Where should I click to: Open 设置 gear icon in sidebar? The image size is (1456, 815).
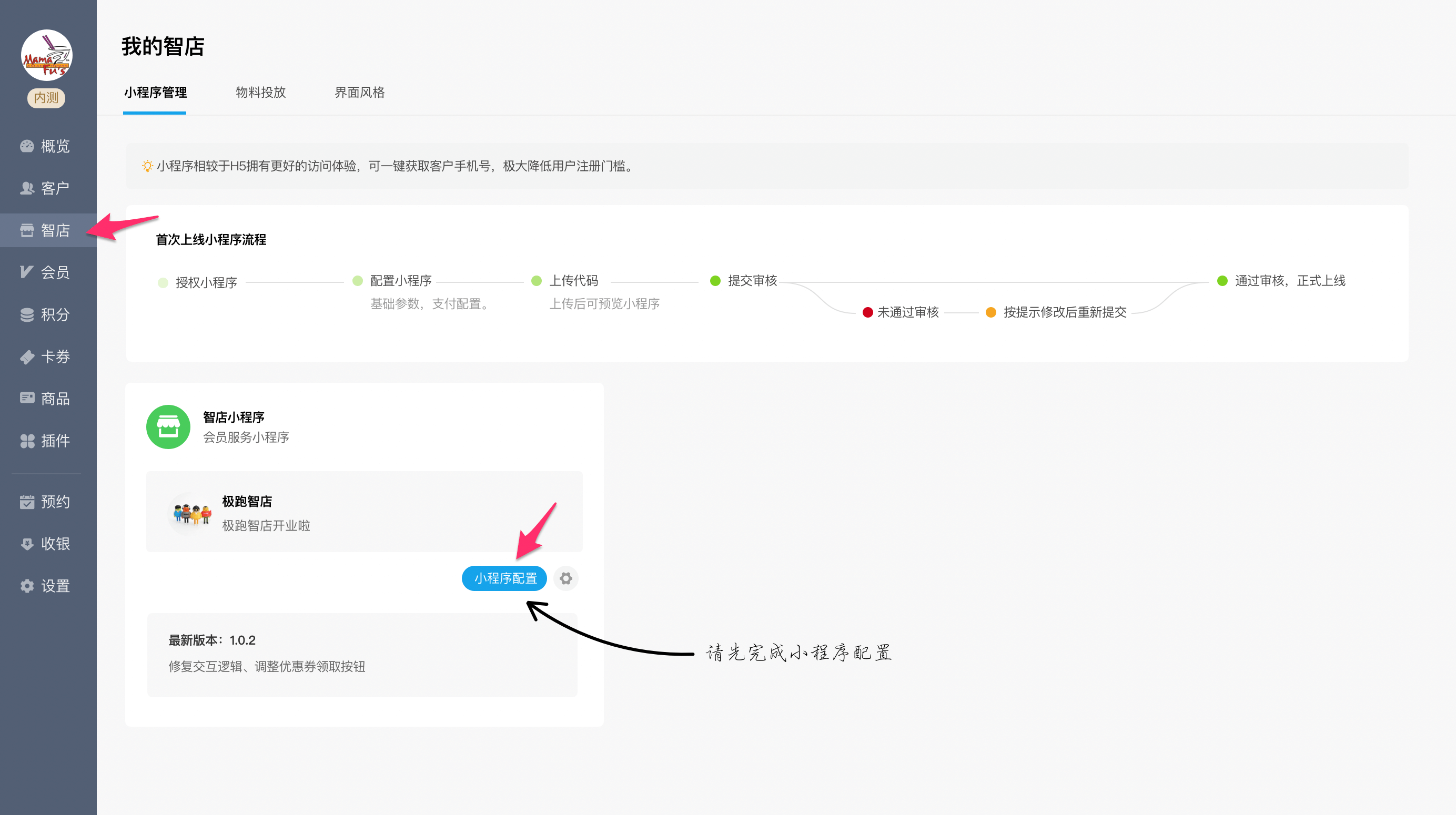(x=27, y=586)
